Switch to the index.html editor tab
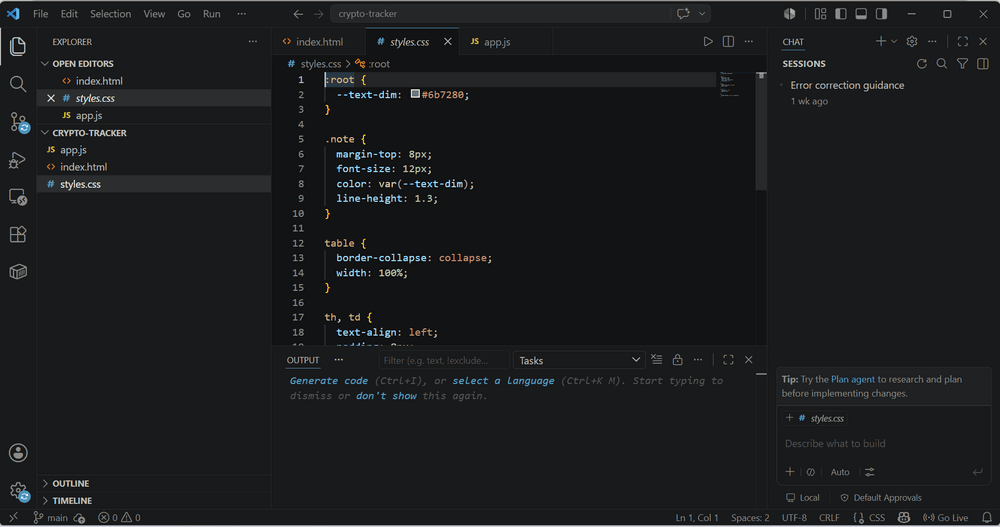 [x=319, y=41]
